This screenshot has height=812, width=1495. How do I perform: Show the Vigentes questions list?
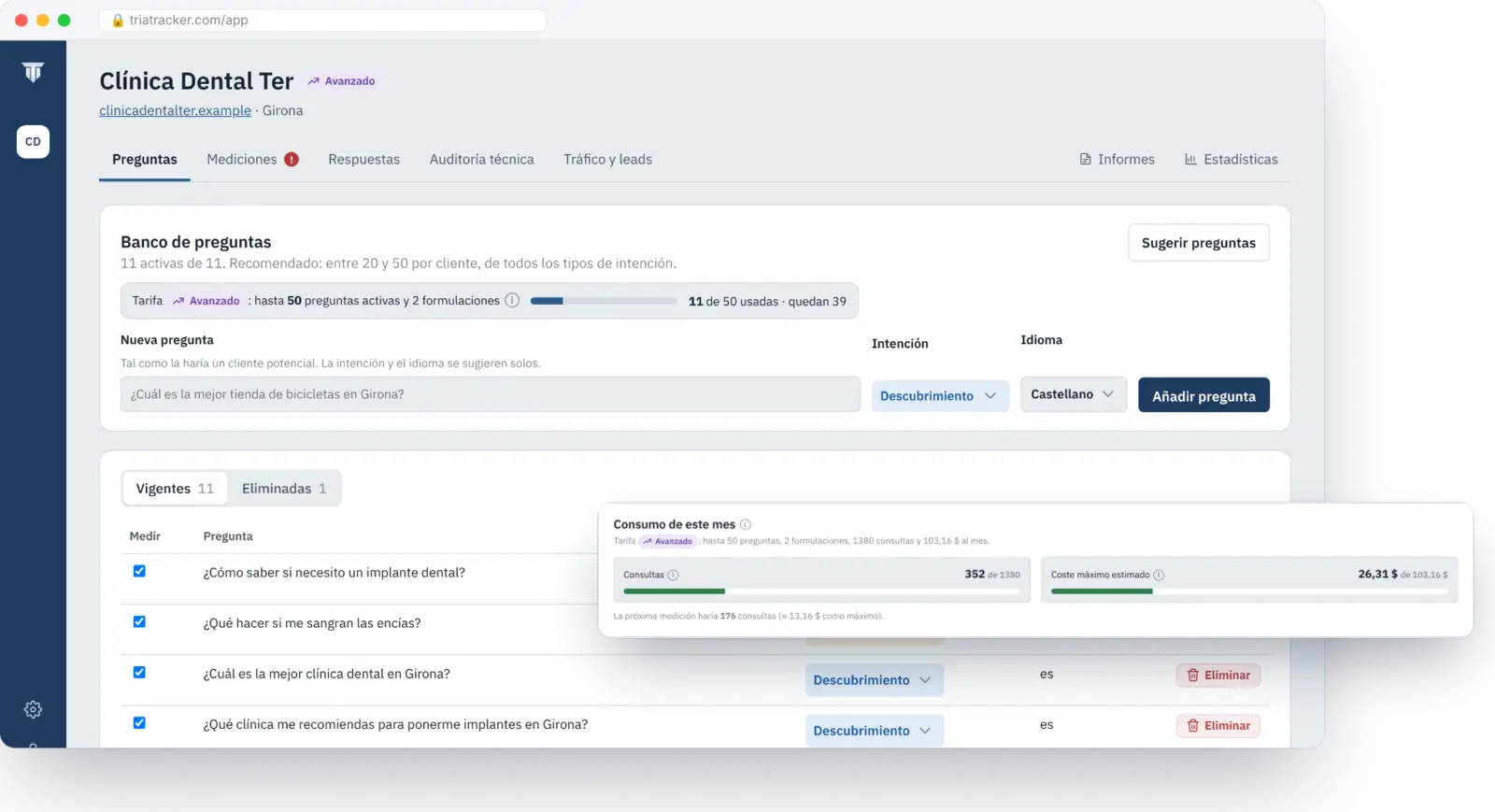click(x=175, y=488)
